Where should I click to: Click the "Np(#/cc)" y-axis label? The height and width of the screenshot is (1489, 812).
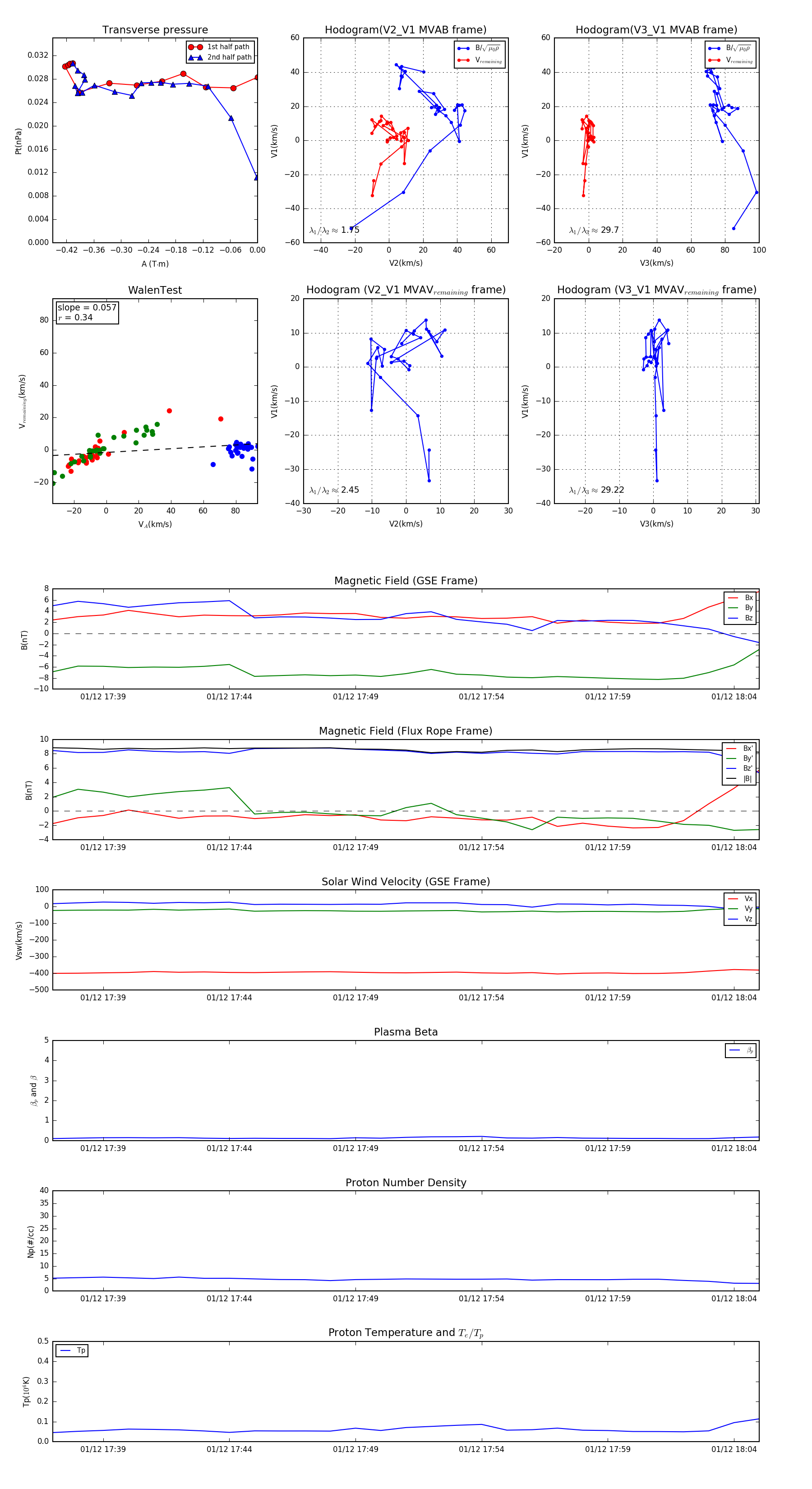pos(31,1242)
